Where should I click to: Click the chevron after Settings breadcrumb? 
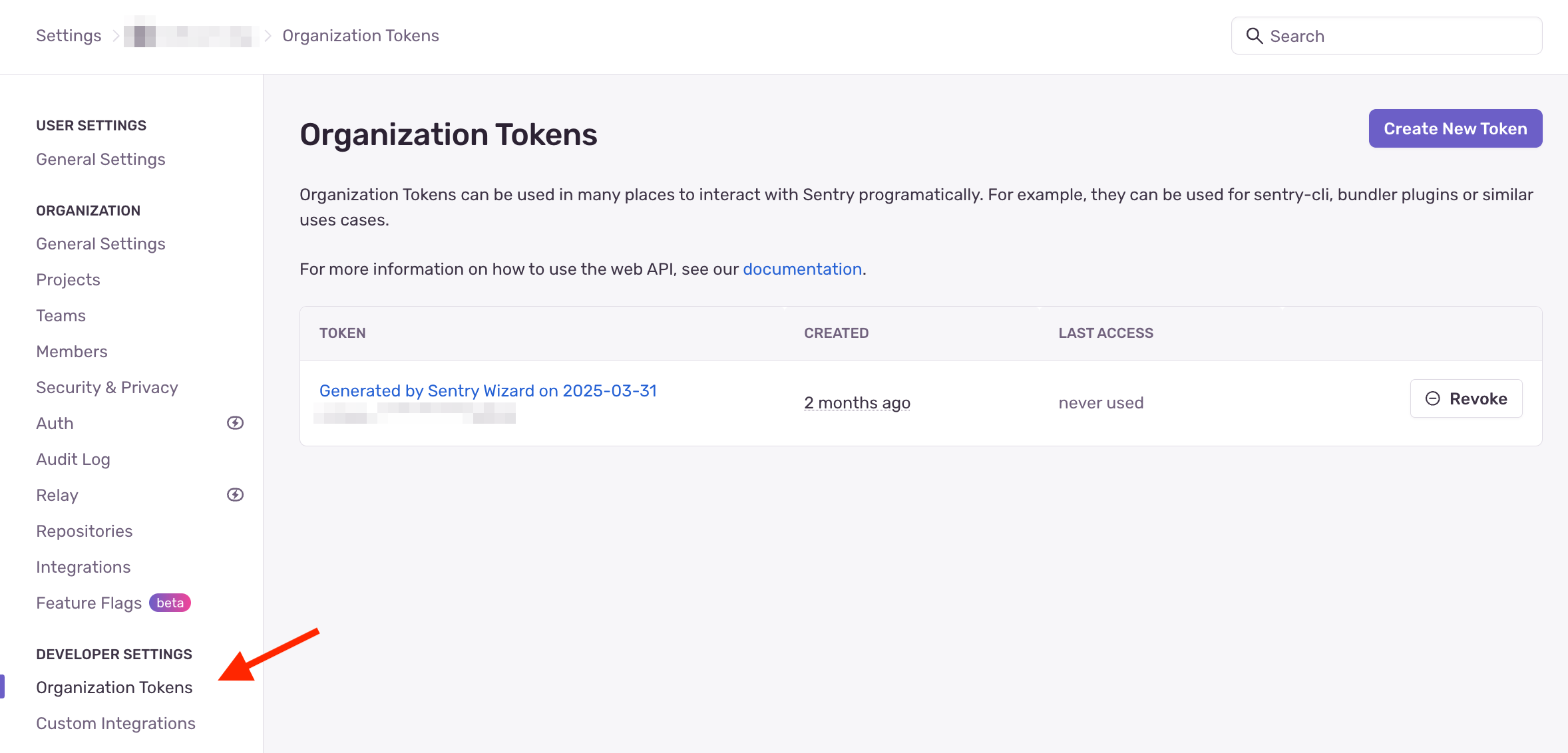pos(115,36)
